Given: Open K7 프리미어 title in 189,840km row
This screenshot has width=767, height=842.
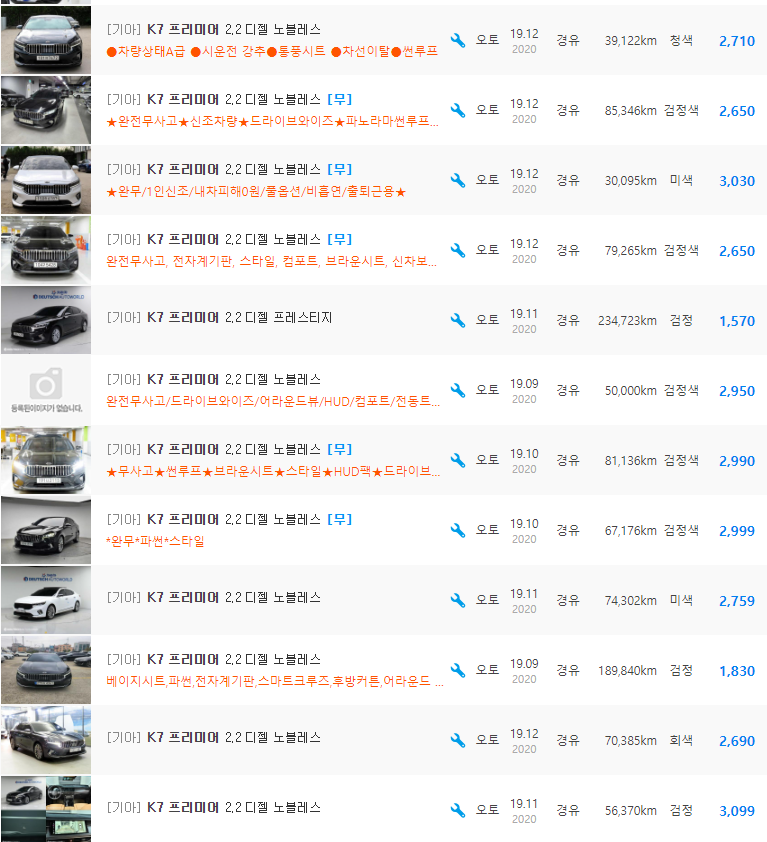Looking at the screenshot, I should click(x=214, y=659).
